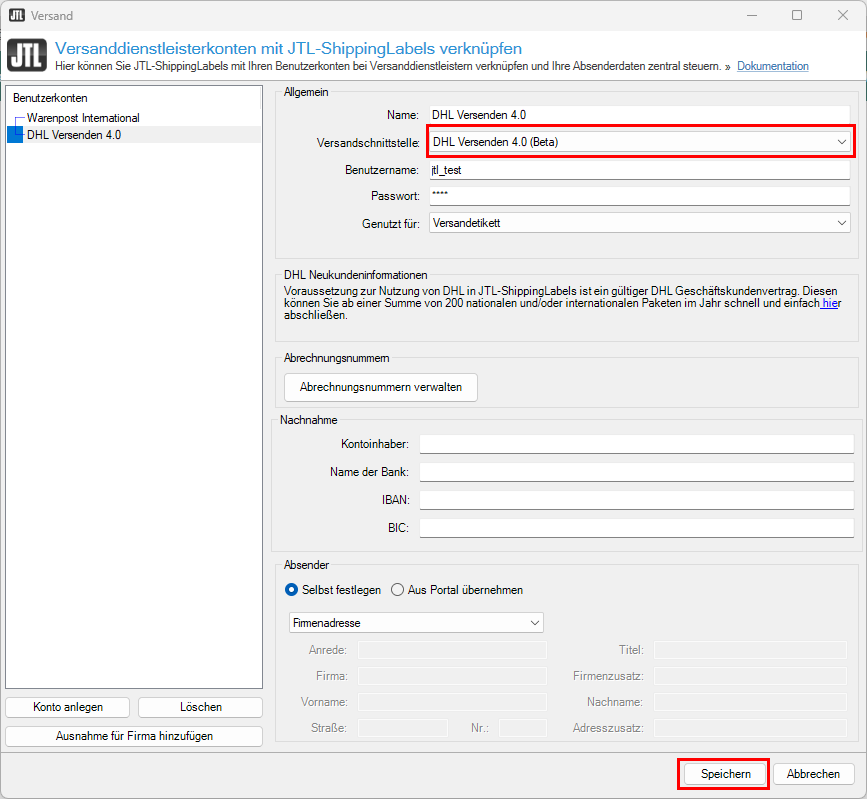
Task: Click the Löschen button
Action: coord(201,707)
